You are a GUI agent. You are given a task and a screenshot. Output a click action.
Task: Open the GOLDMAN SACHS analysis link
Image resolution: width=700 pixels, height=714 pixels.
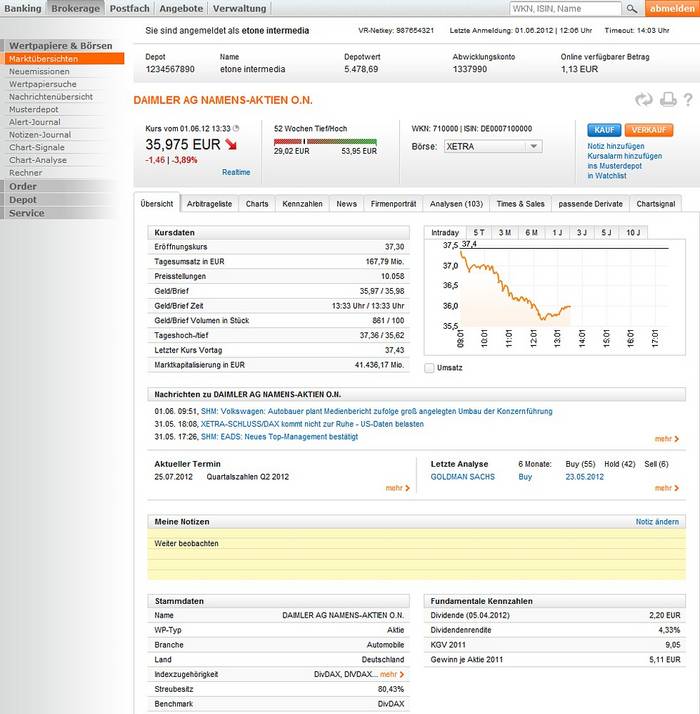(x=463, y=477)
